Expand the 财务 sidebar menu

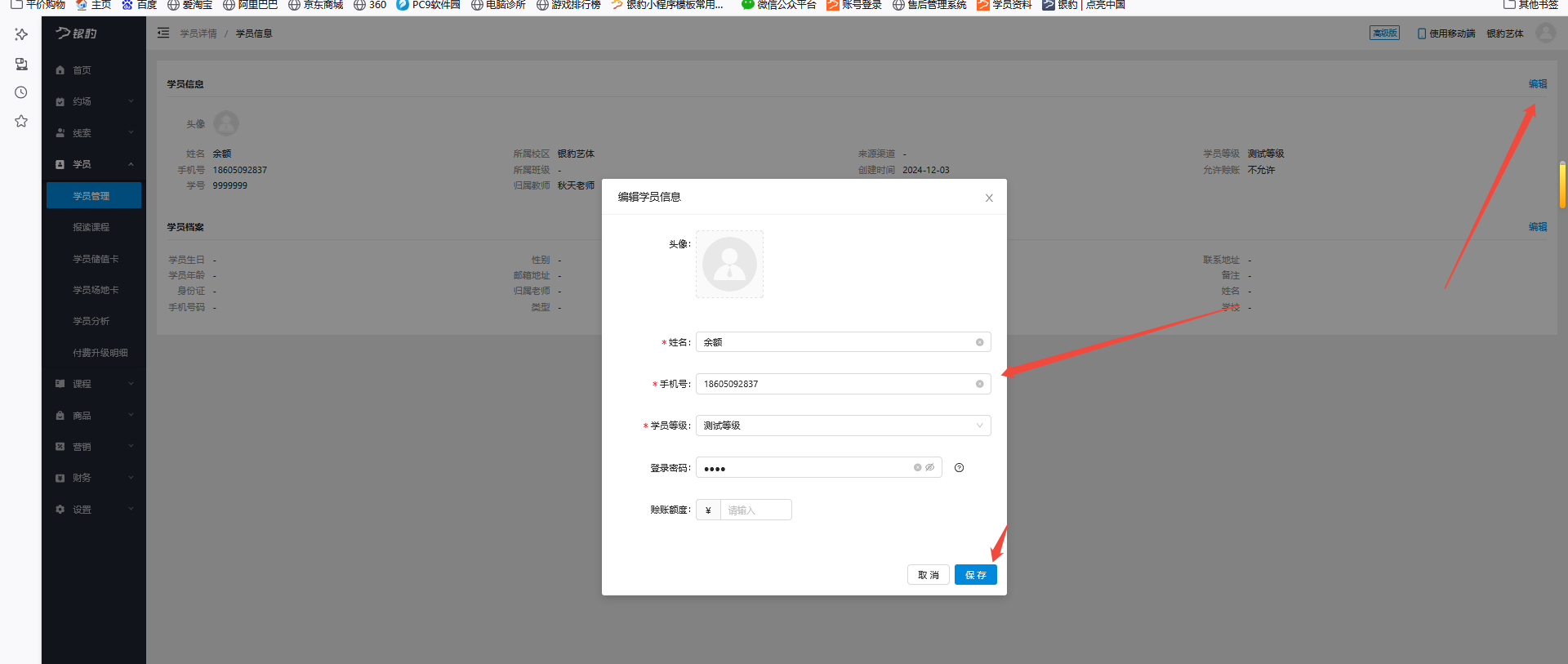point(94,478)
